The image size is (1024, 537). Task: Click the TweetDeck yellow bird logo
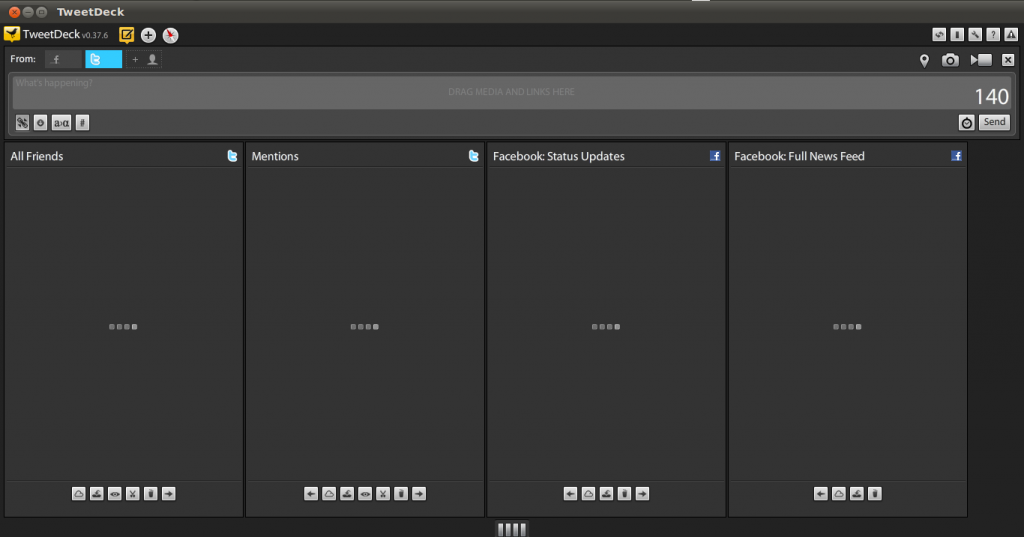click(x=12, y=34)
